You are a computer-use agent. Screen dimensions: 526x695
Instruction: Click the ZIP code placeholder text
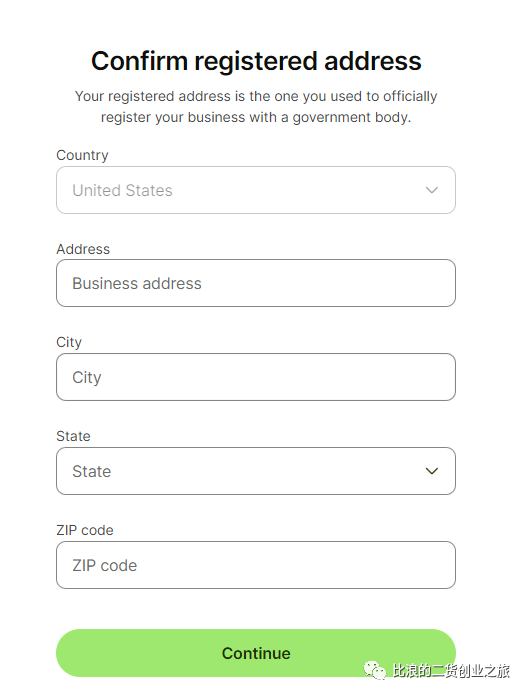[x=105, y=566]
